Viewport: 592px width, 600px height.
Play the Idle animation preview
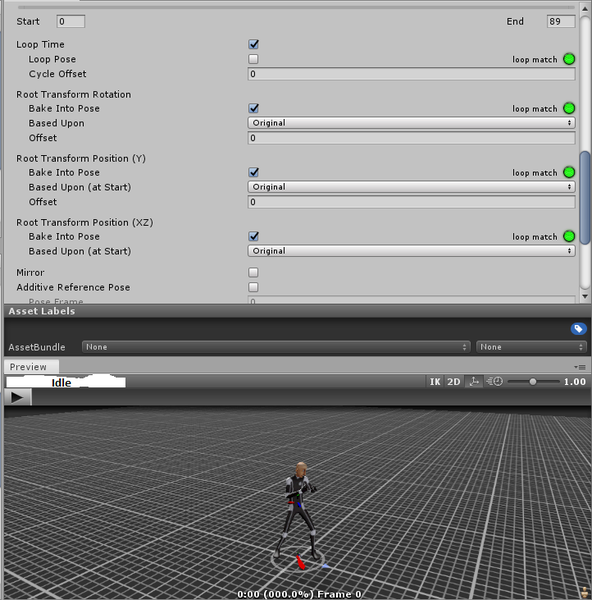point(18,397)
